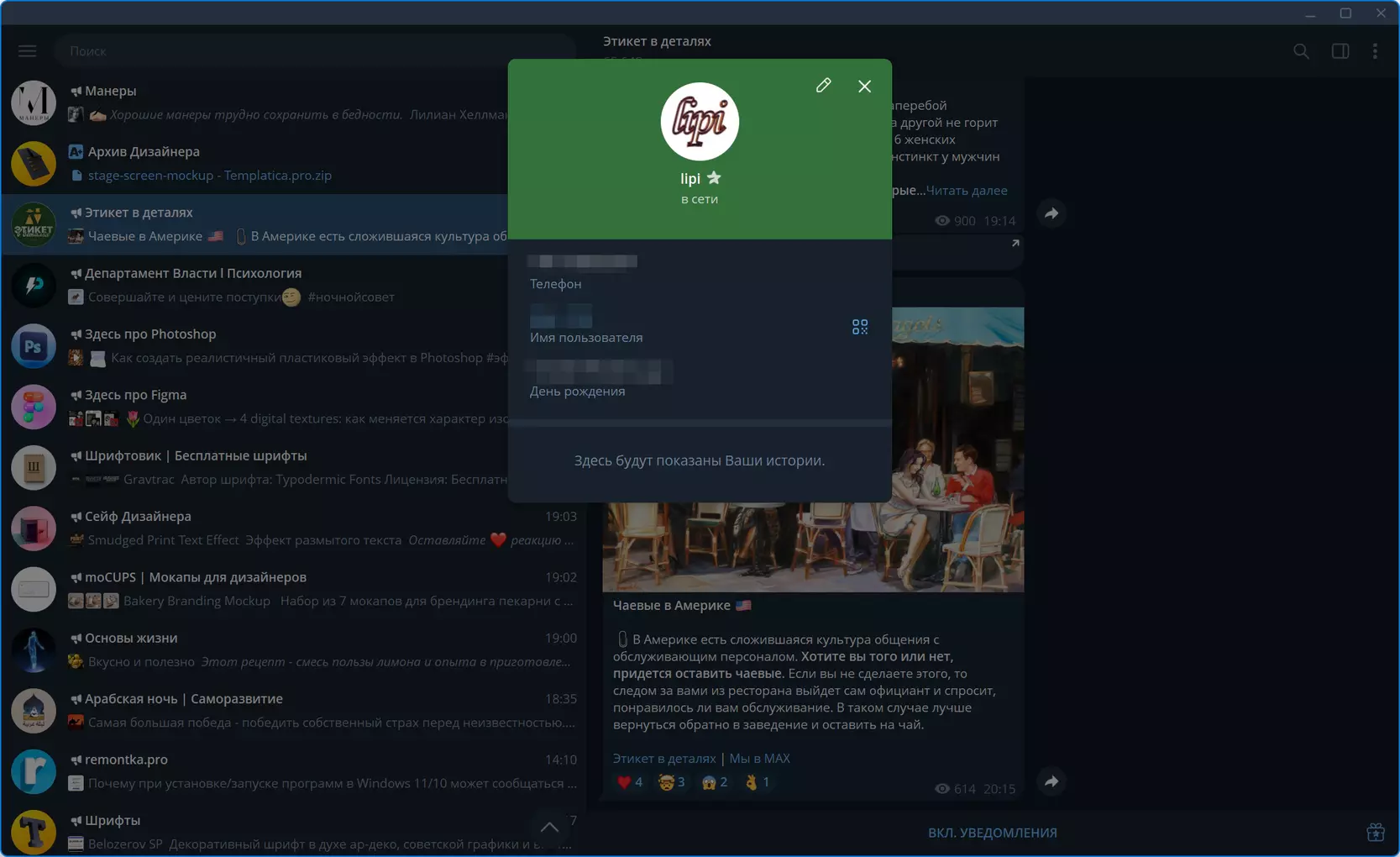Open Арабская ночь | Саморазвитие channel
The width and height of the screenshot is (1400, 857).
pyautogui.click(x=292, y=710)
